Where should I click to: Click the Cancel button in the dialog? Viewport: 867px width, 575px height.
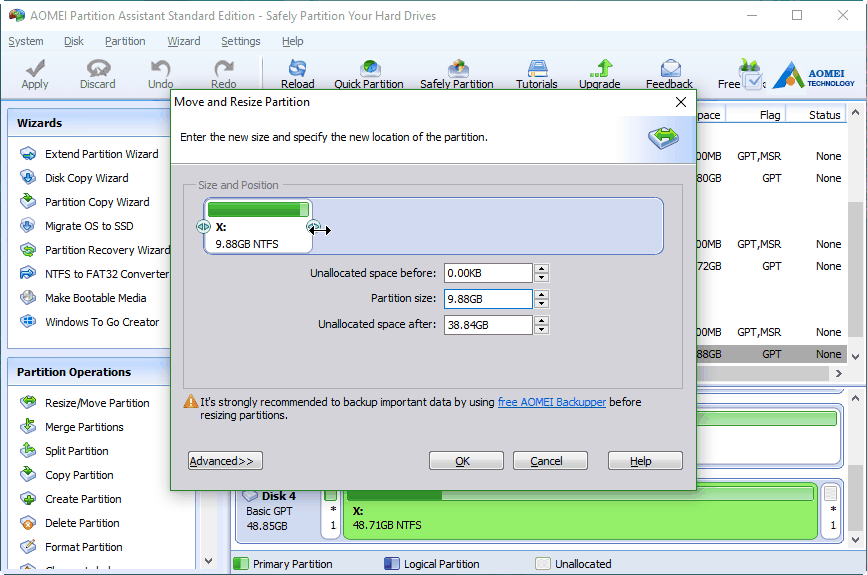coord(550,461)
